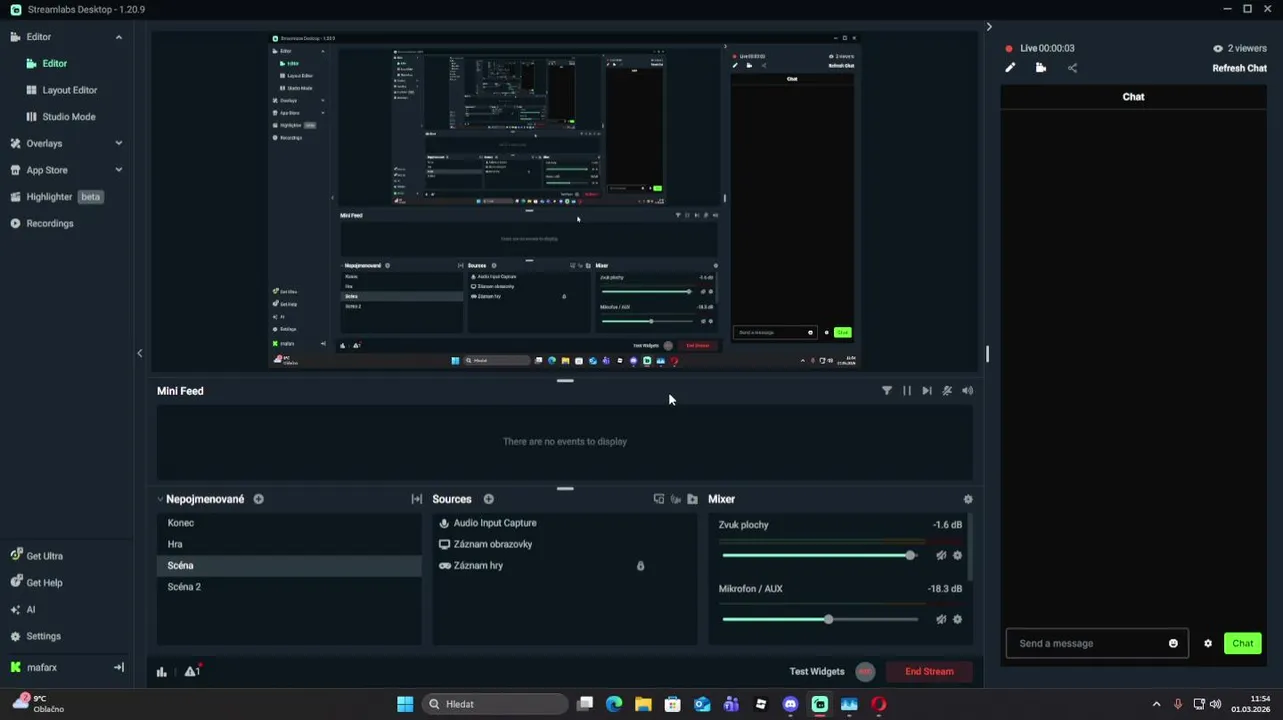The image size is (1283, 720).
Task: Click the Mixer panel scrollbar
Action: click(x=970, y=548)
